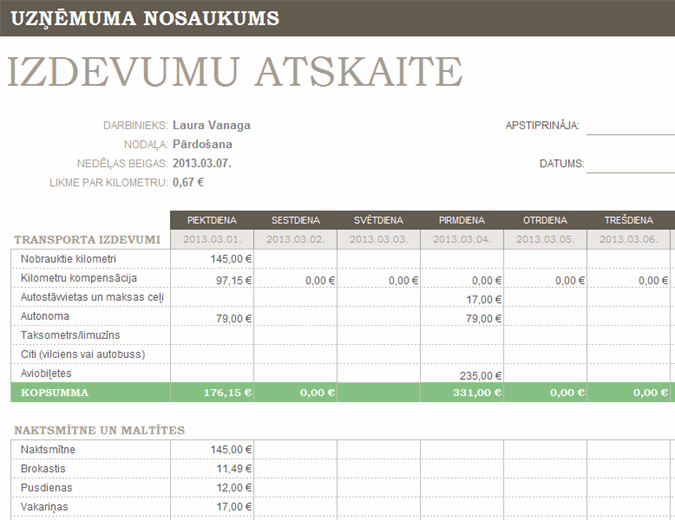The image size is (675, 520).
Task: Select the PIEKTDIENA column header
Action: coord(211,220)
